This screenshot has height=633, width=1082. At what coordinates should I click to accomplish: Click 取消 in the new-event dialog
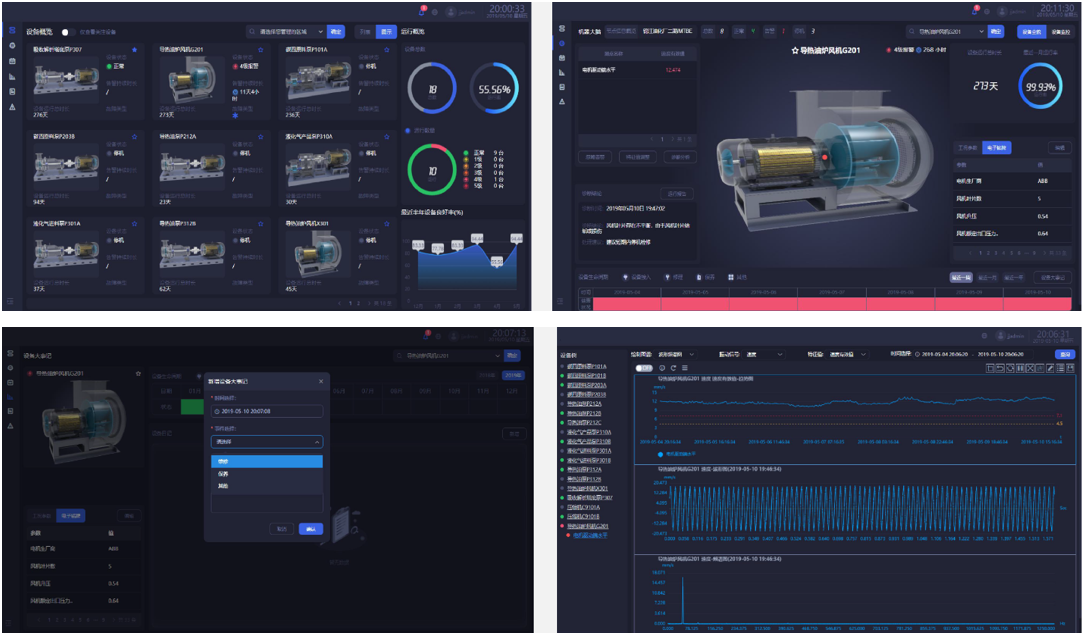click(282, 529)
